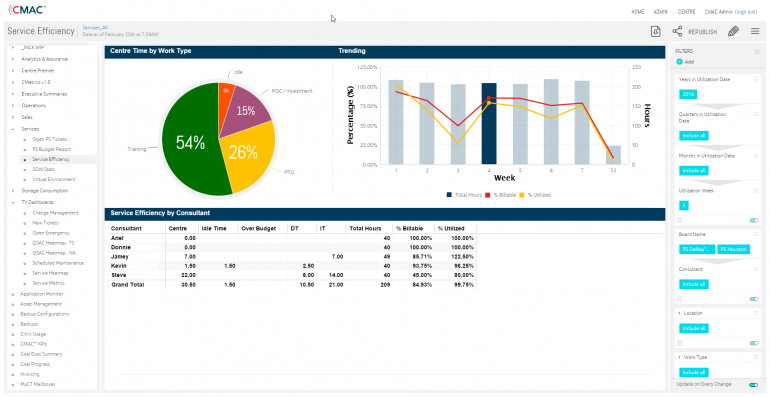The height and width of the screenshot is (397, 770).
Task: Expand the Centre Premier folder
Action: coord(12,71)
